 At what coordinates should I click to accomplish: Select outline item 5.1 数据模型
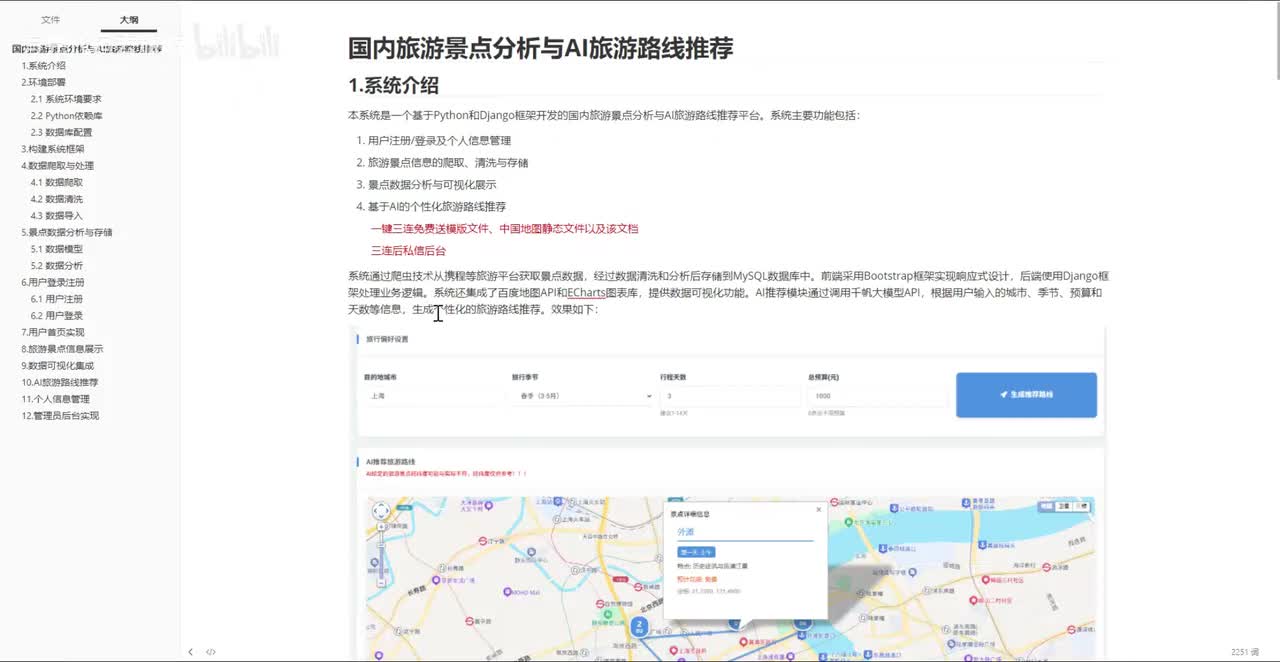pos(57,249)
